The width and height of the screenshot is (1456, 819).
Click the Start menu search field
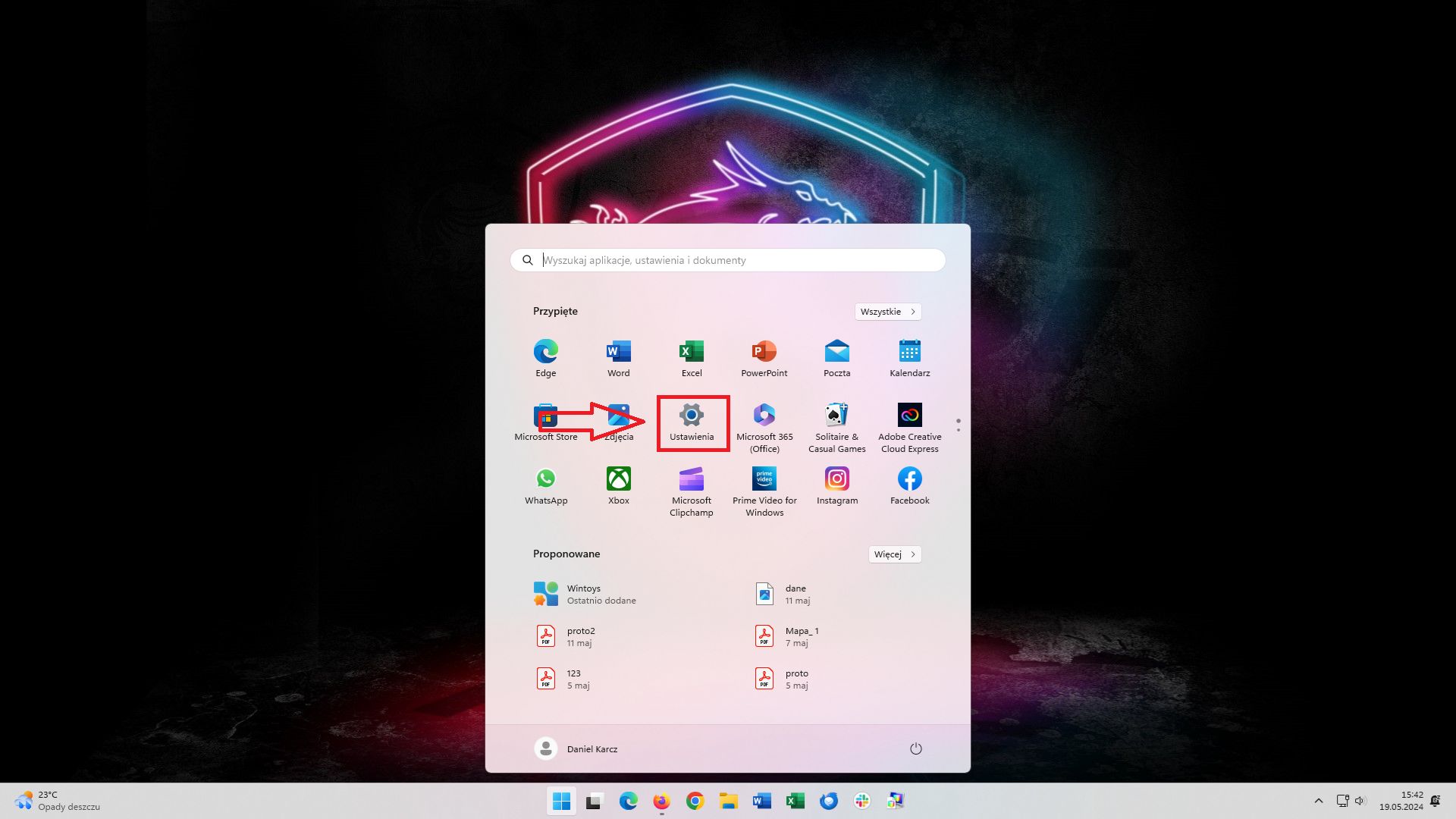(x=726, y=260)
